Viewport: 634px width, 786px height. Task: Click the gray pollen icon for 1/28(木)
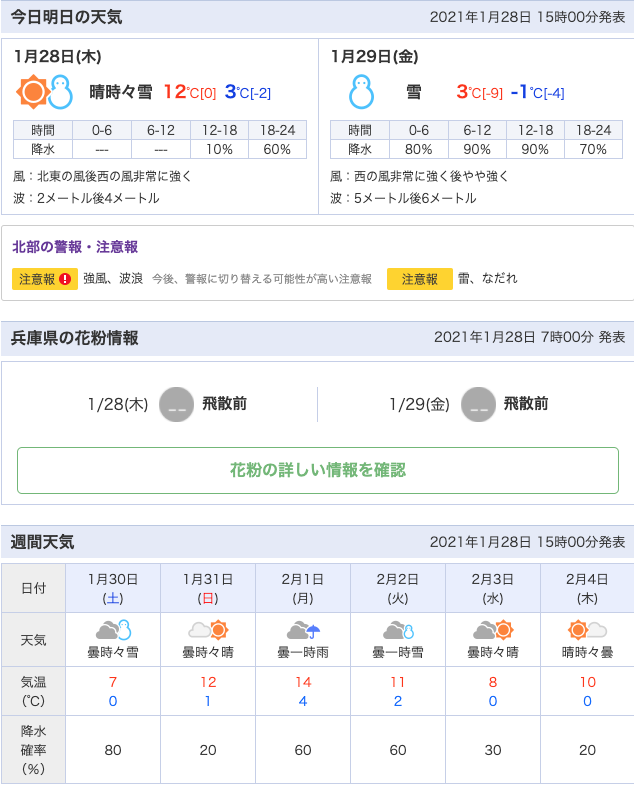pos(177,405)
